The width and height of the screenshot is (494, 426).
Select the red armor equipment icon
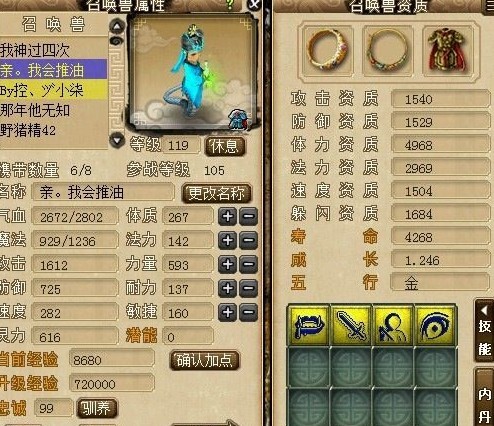point(447,50)
